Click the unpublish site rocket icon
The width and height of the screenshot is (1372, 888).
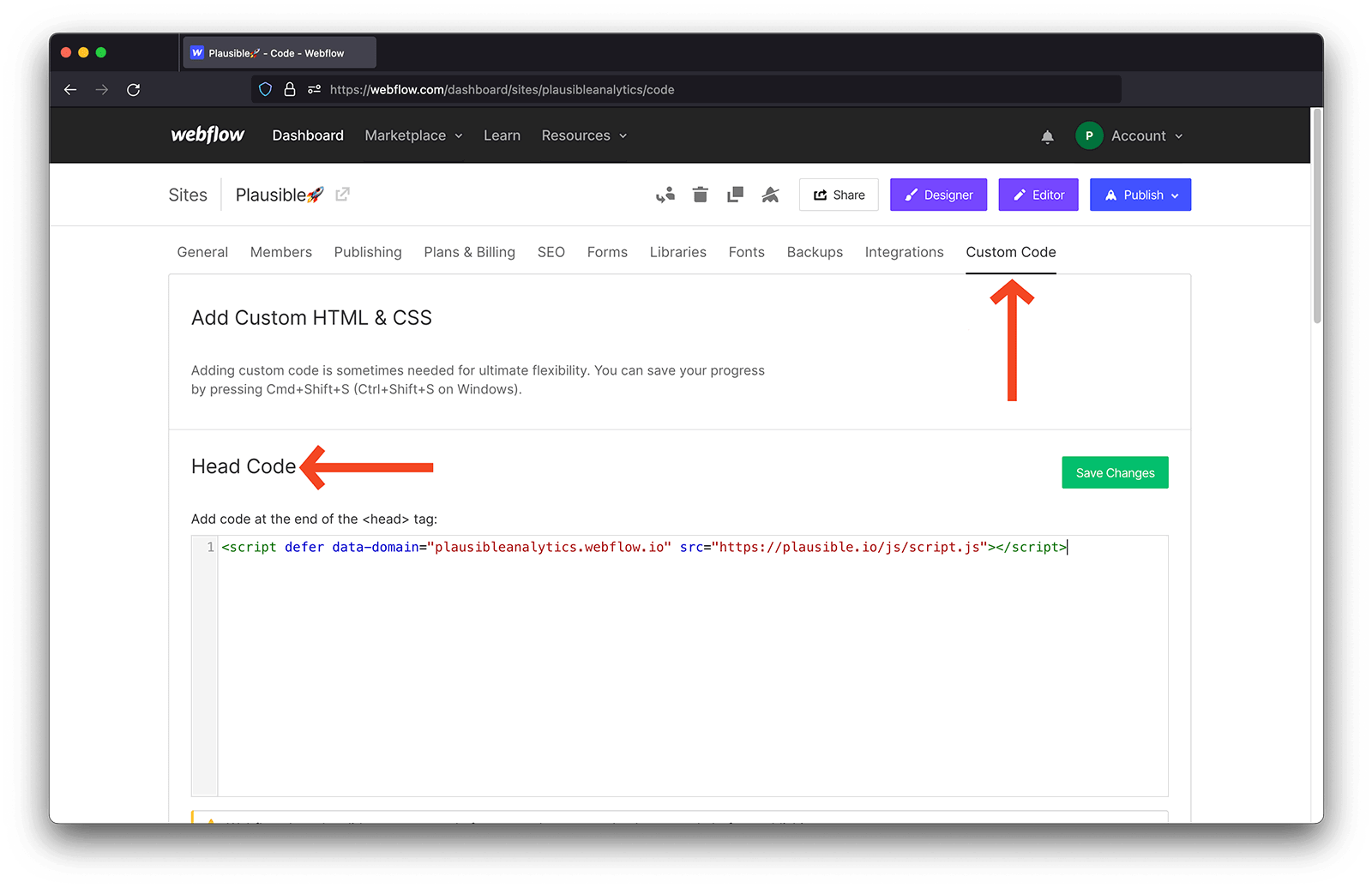click(x=770, y=195)
